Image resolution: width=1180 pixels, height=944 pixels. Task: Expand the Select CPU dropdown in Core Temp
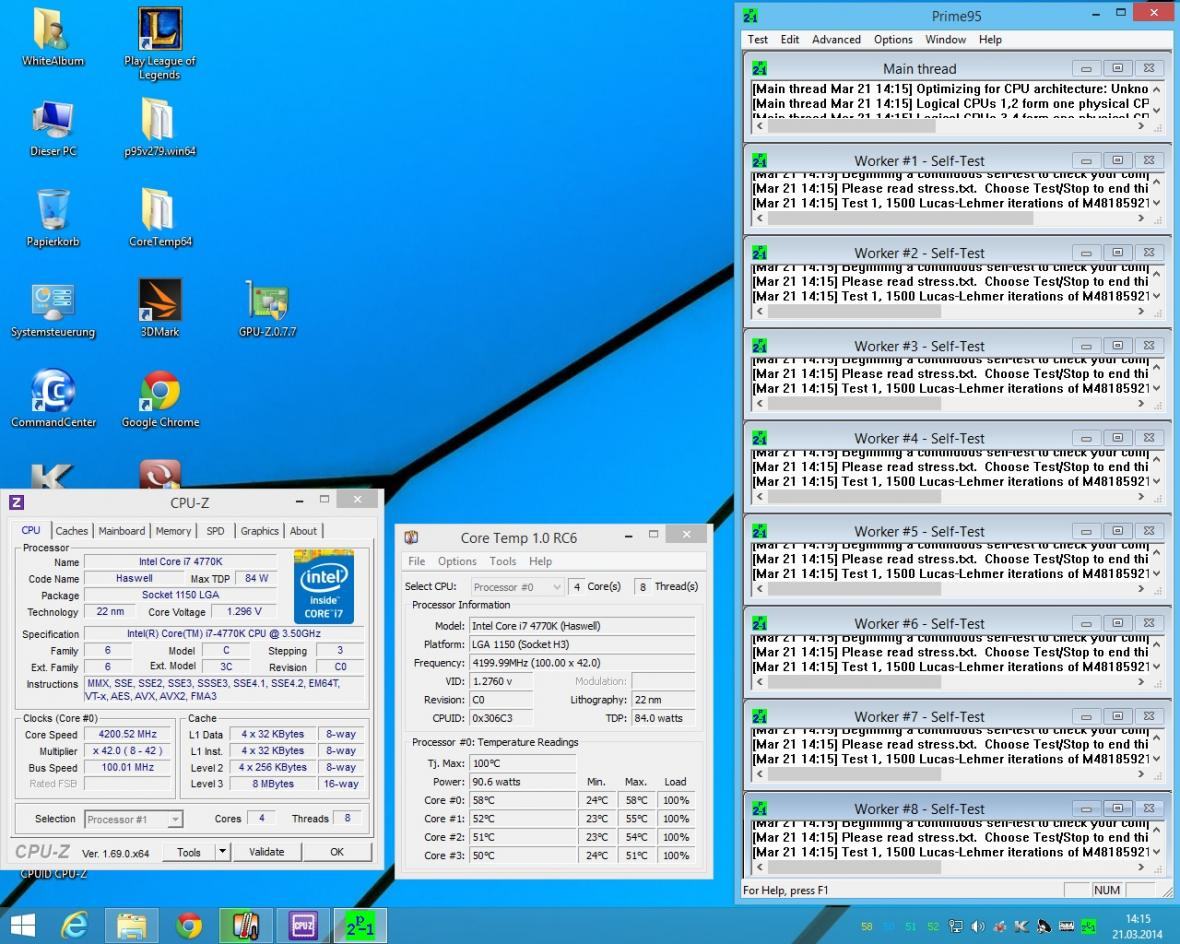(x=517, y=587)
